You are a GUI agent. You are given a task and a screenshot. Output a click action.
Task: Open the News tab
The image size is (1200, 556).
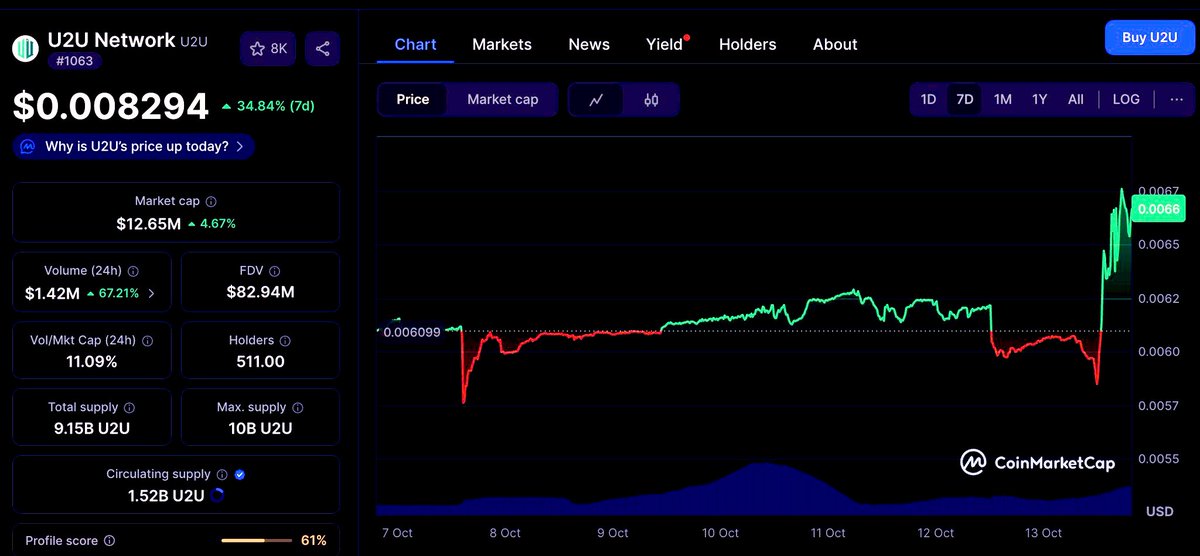(589, 44)
